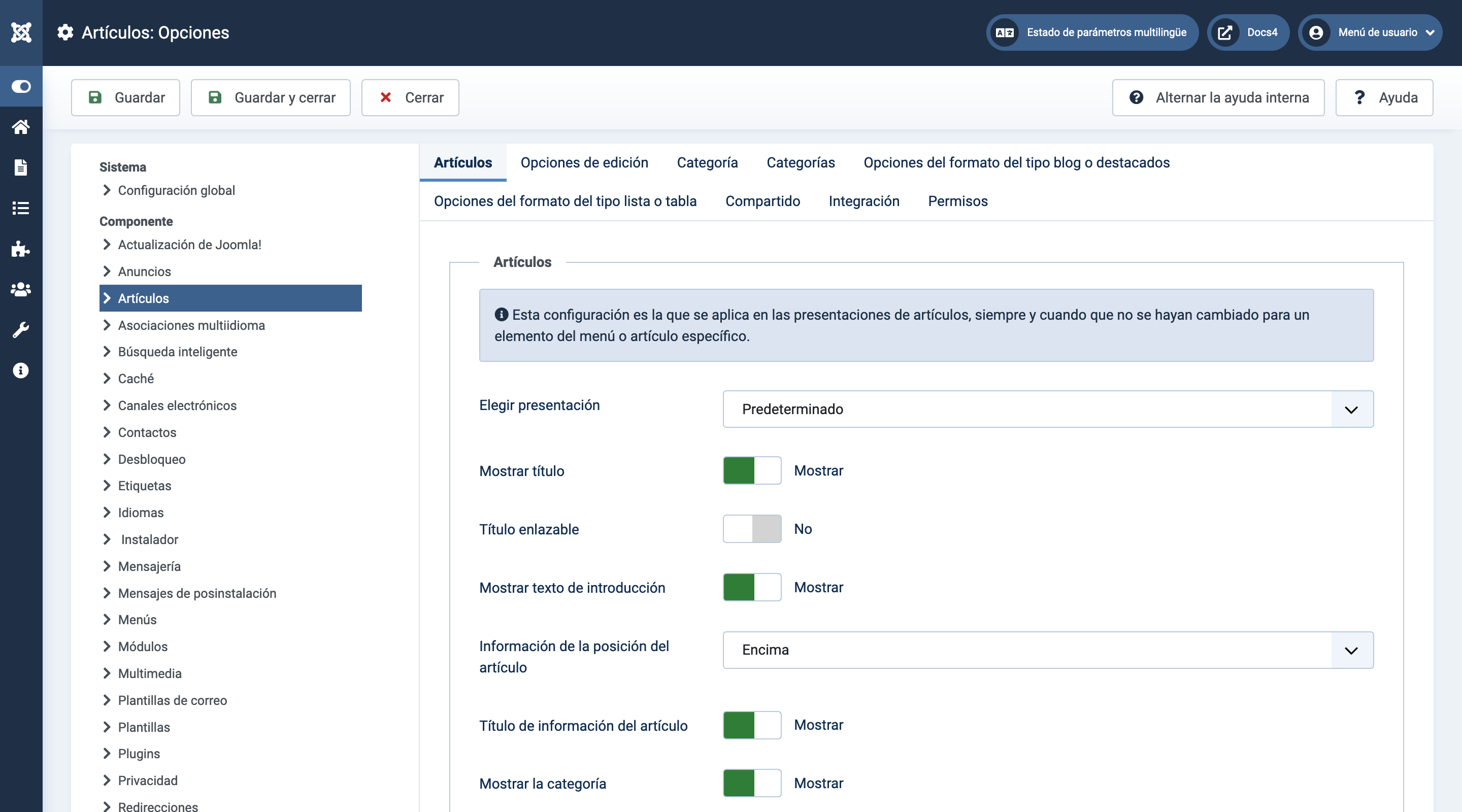Open the Menus list icon in sidebar
This screenshot has height=812, width=1462.
pos(21,208)
